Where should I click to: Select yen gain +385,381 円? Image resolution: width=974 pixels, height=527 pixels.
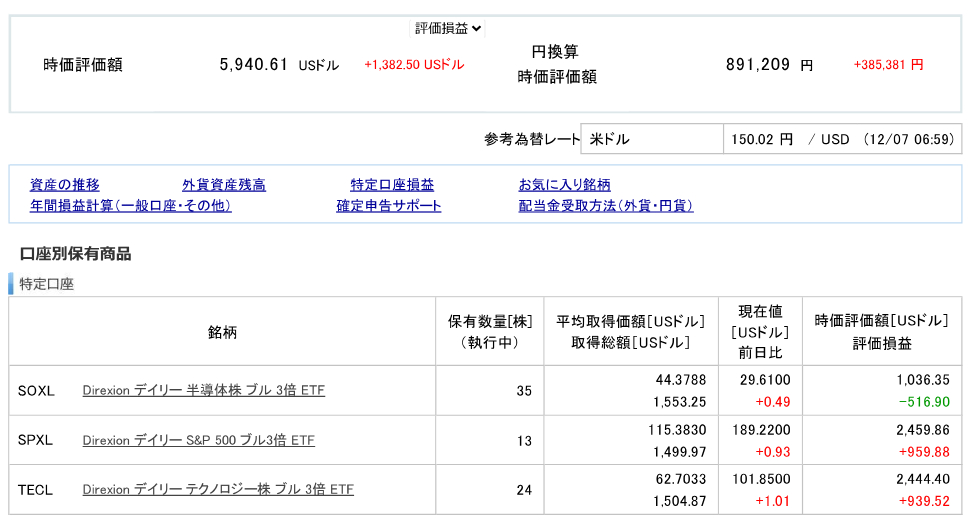(x=888, y=65)
